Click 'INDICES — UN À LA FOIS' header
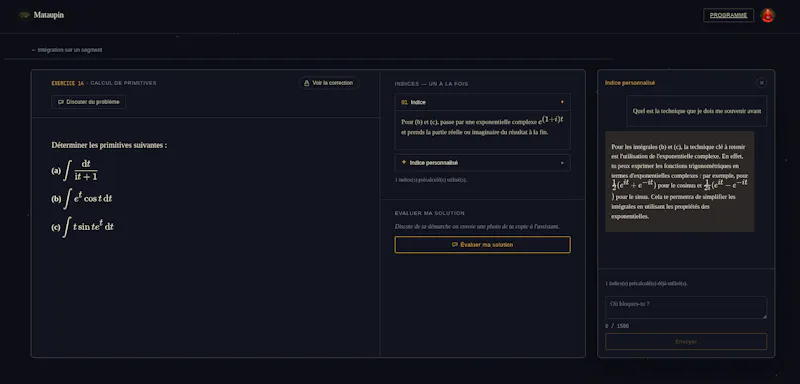Image resolution: width=800 pixels, height=384 pixels. pos(431,84)
